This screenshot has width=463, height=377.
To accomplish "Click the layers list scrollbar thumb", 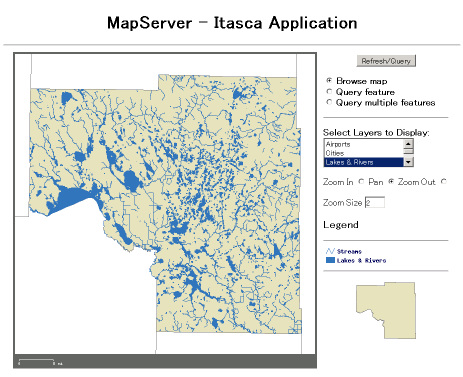I will point(408,151).
